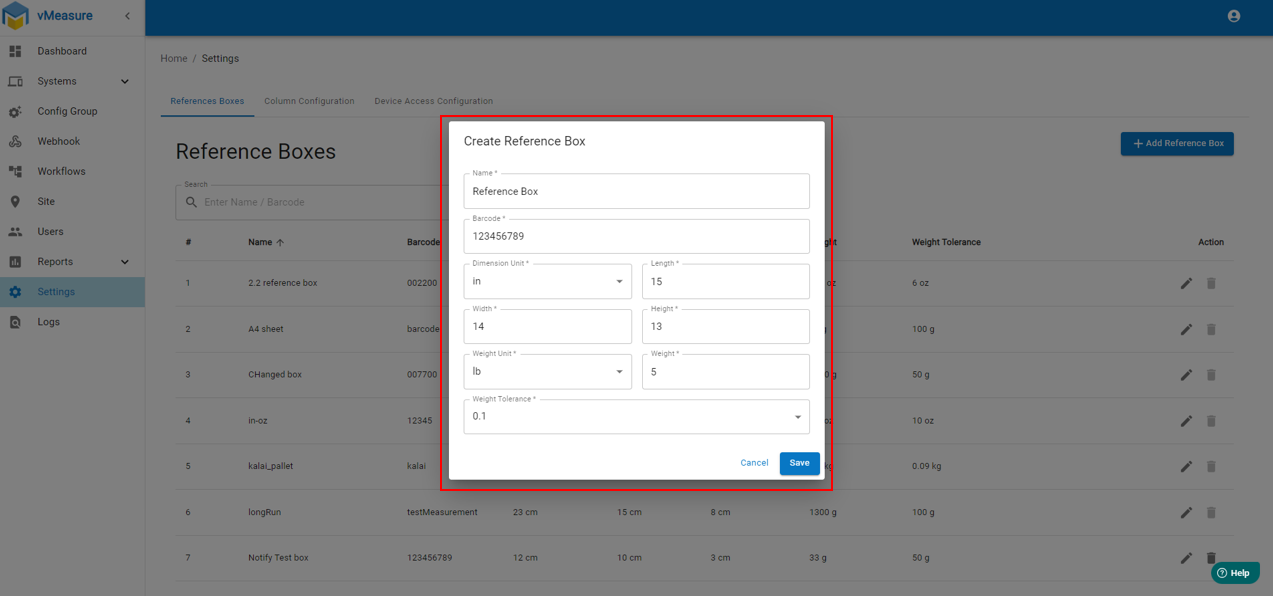Screen dimensions: 1273x596
Task: Click the Barcode field with 123456789
Action: pyautogui.click(x=637, y=236)
